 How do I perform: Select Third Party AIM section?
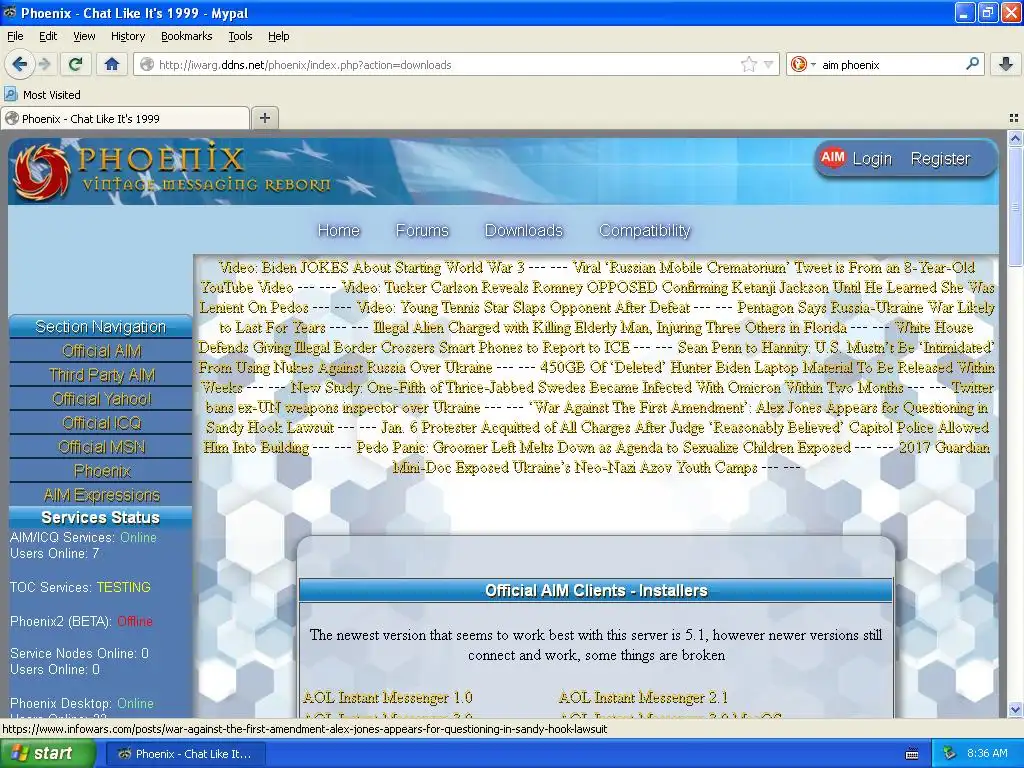click(101, 376)
